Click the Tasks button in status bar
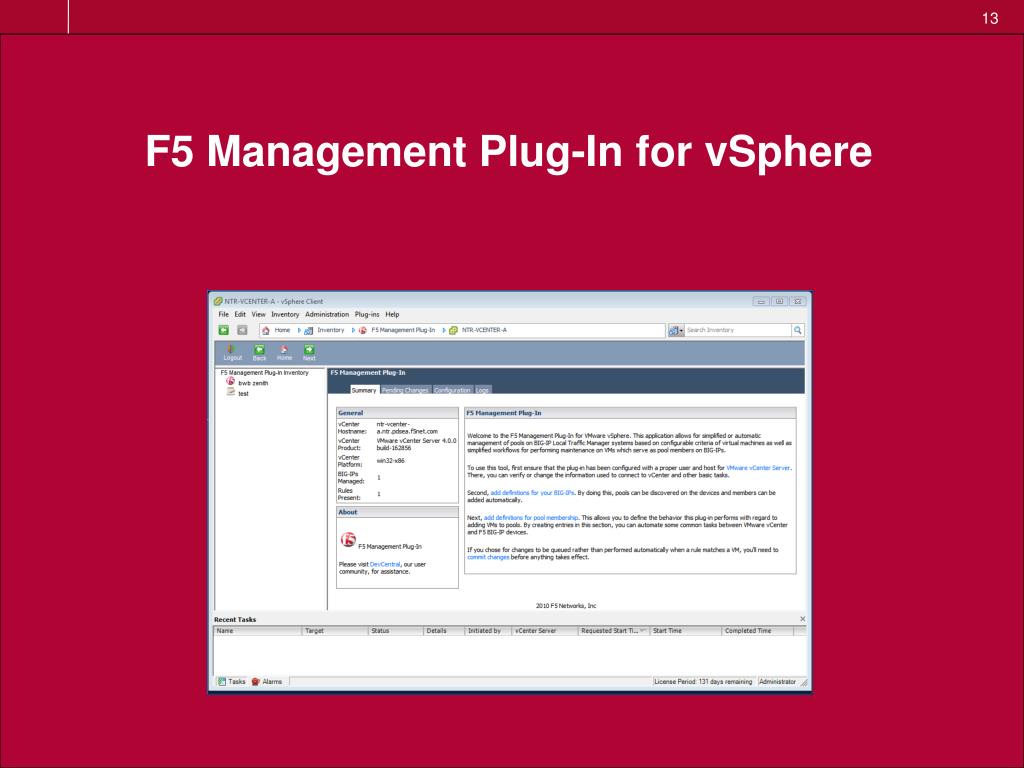 231,682
